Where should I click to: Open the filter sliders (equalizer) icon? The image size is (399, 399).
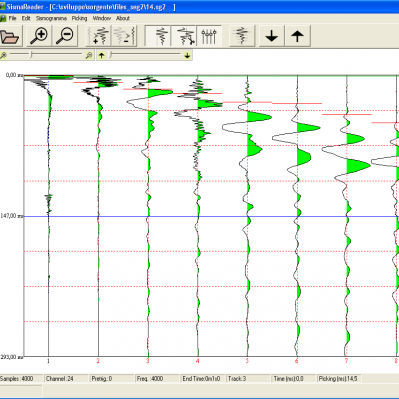pos(209,36)
